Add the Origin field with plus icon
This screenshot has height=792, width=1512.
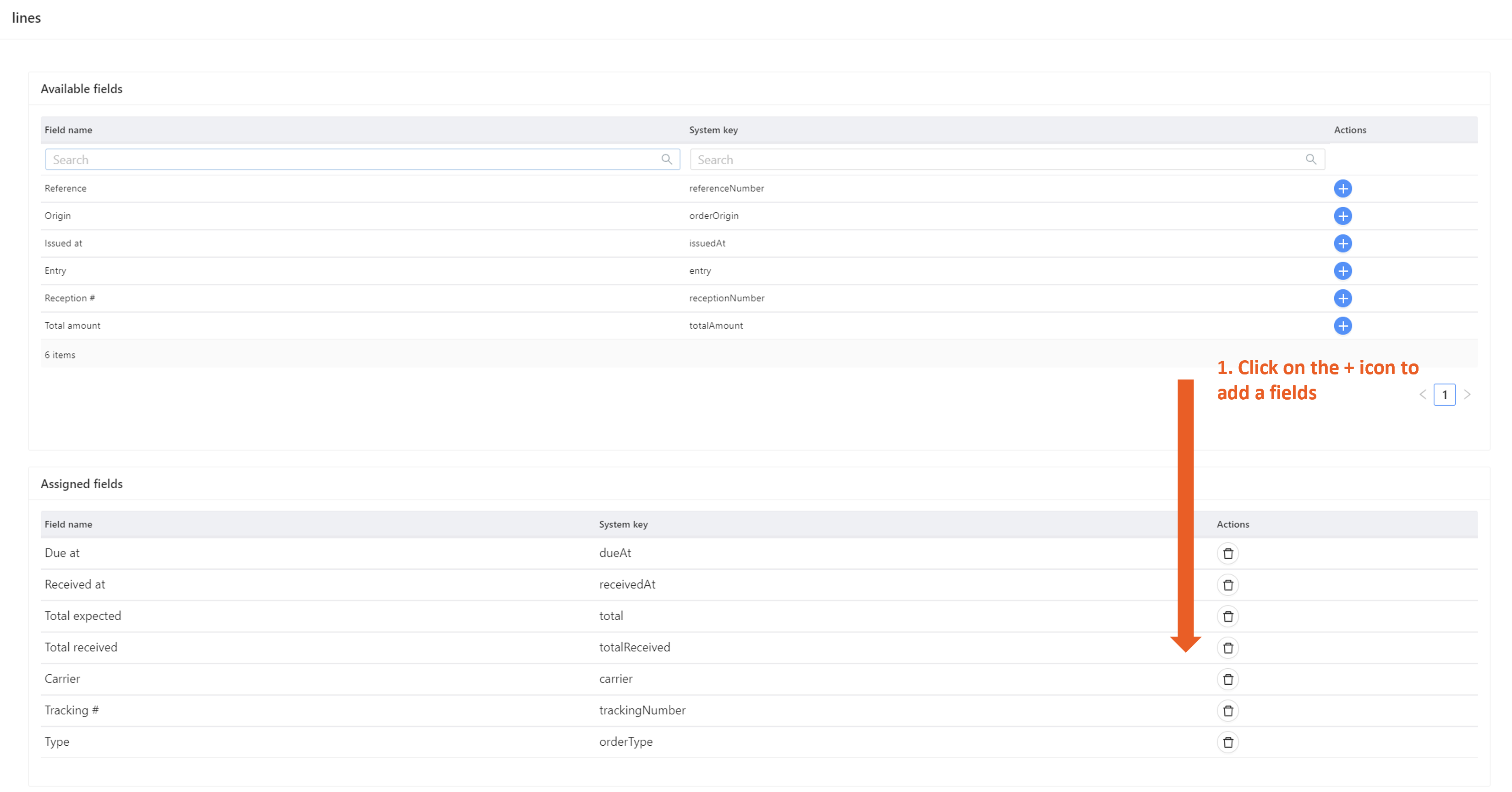pyautogui.click(x=1342, y=216)
